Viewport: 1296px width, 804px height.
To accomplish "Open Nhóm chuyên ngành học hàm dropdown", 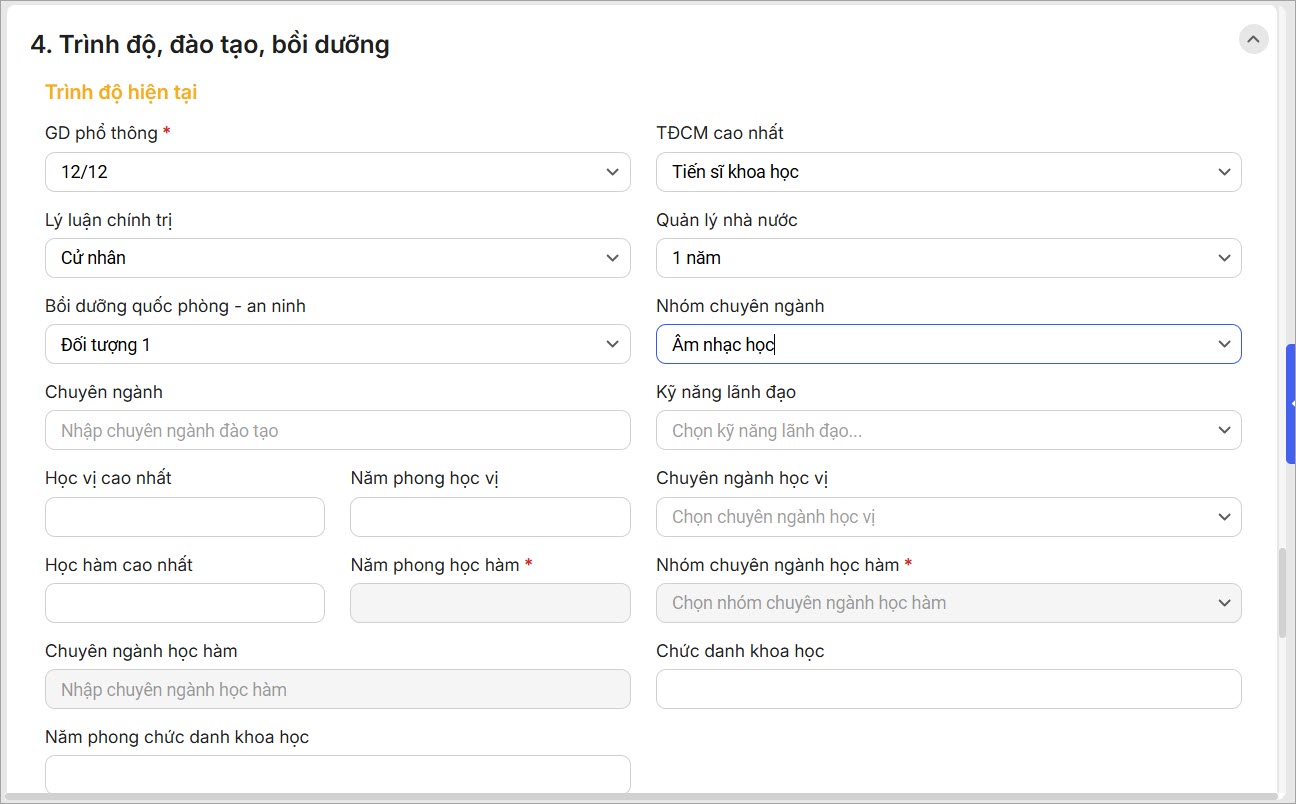I will [948, 603].
